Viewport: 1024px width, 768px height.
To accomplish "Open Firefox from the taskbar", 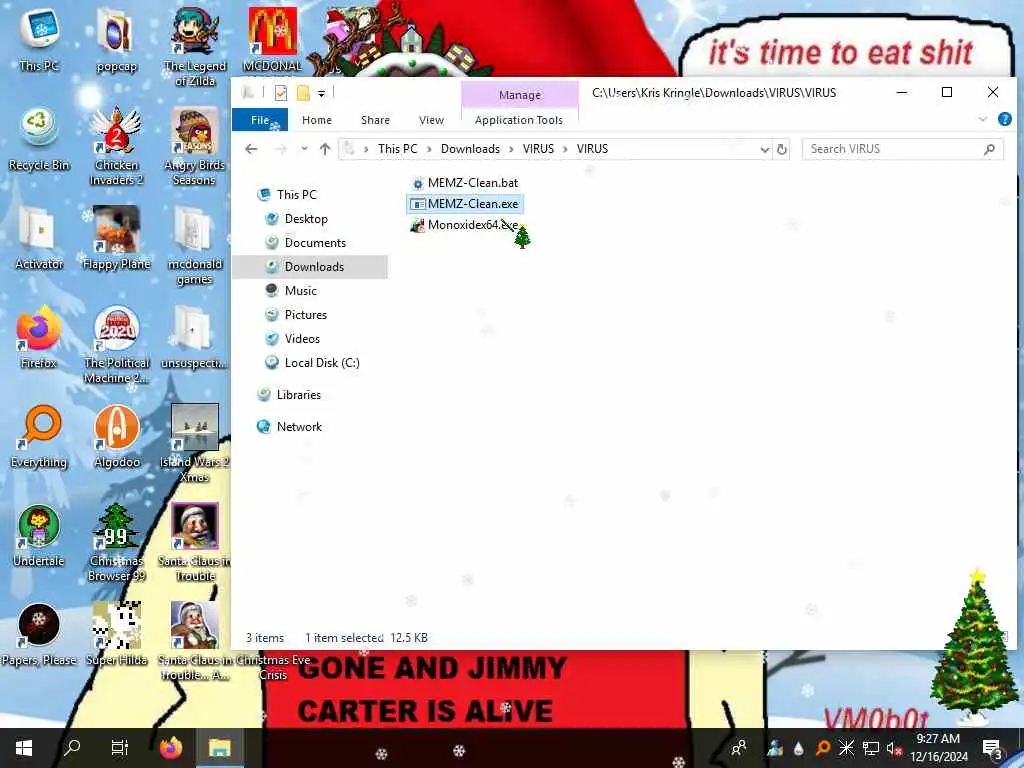I will (x=170, y=748).
